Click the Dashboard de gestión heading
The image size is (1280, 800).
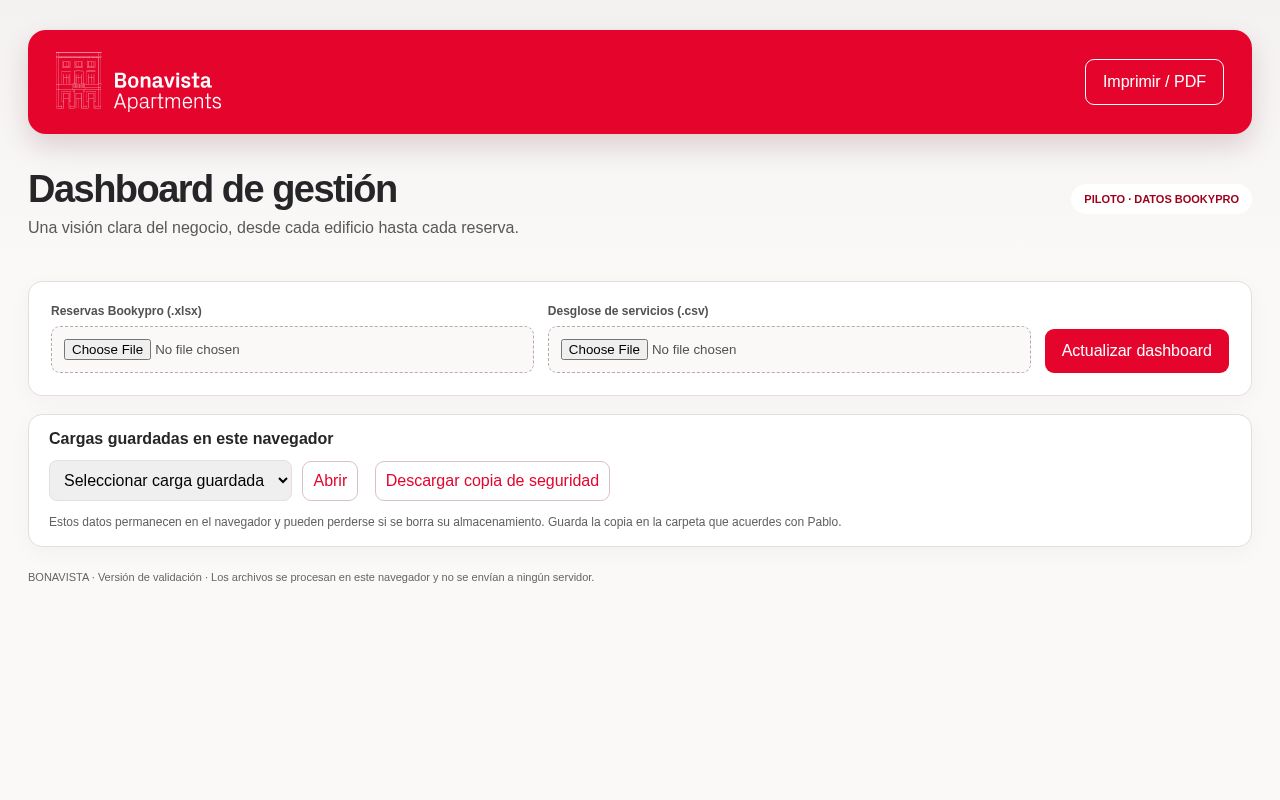[212, 189]
